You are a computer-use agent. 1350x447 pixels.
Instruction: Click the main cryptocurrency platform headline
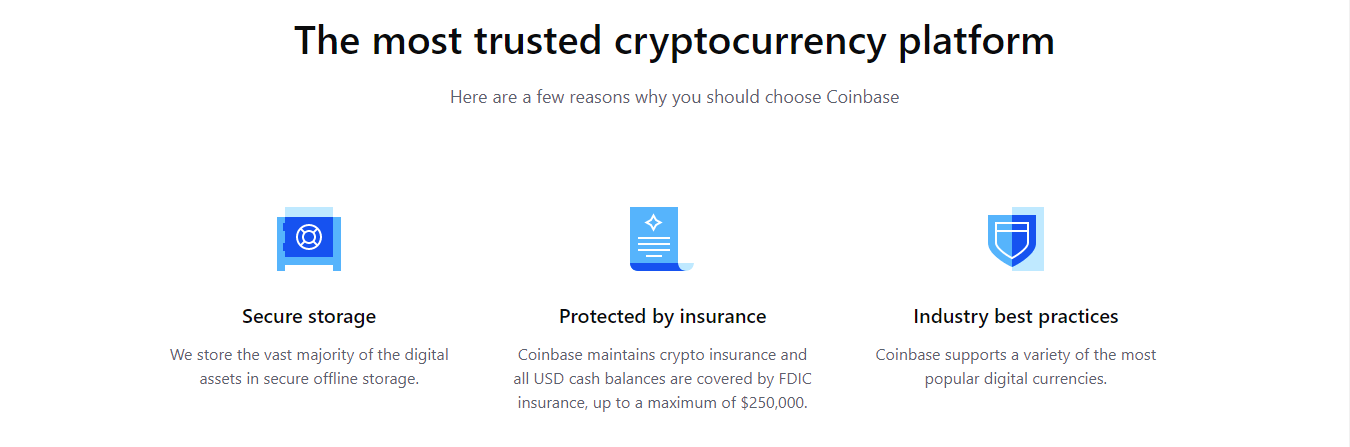tap(674, 41)
